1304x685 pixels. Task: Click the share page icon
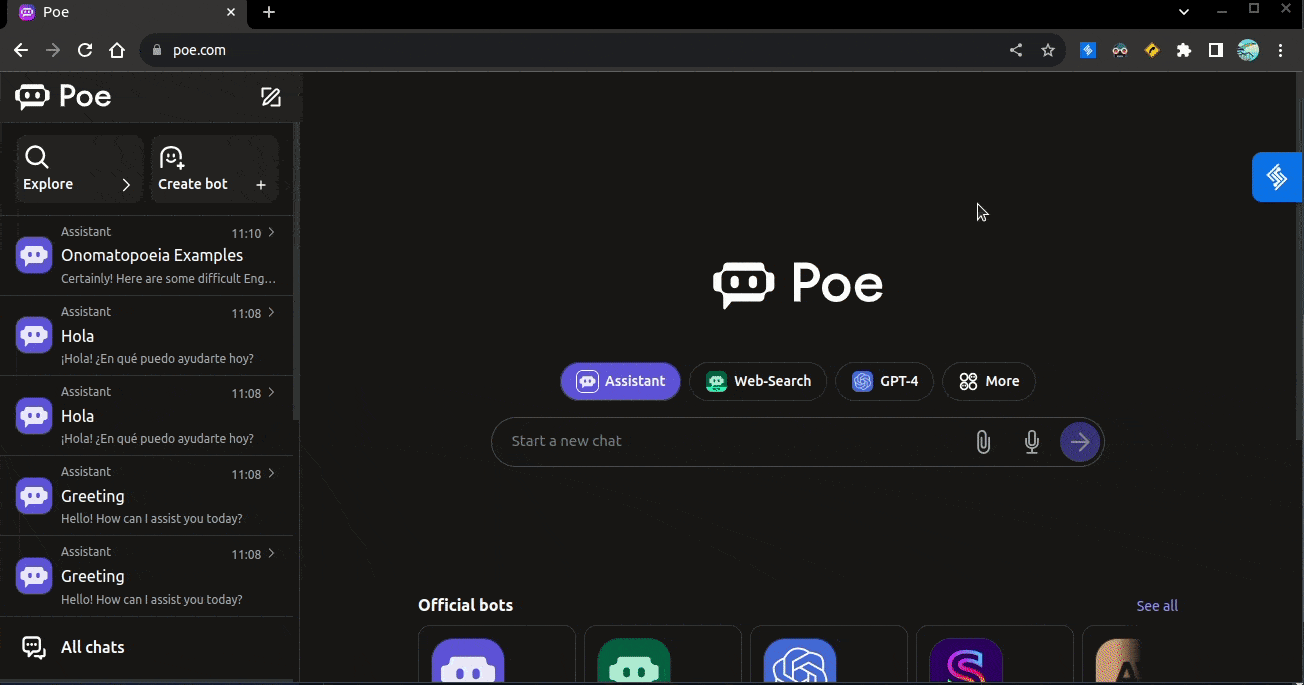click(1016, 50)
